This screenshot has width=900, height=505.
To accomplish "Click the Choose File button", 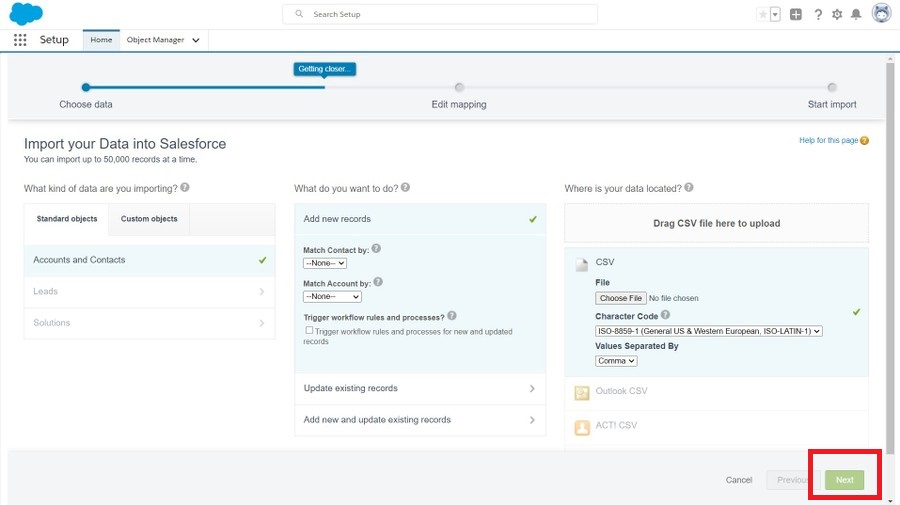I will point(621,298).
